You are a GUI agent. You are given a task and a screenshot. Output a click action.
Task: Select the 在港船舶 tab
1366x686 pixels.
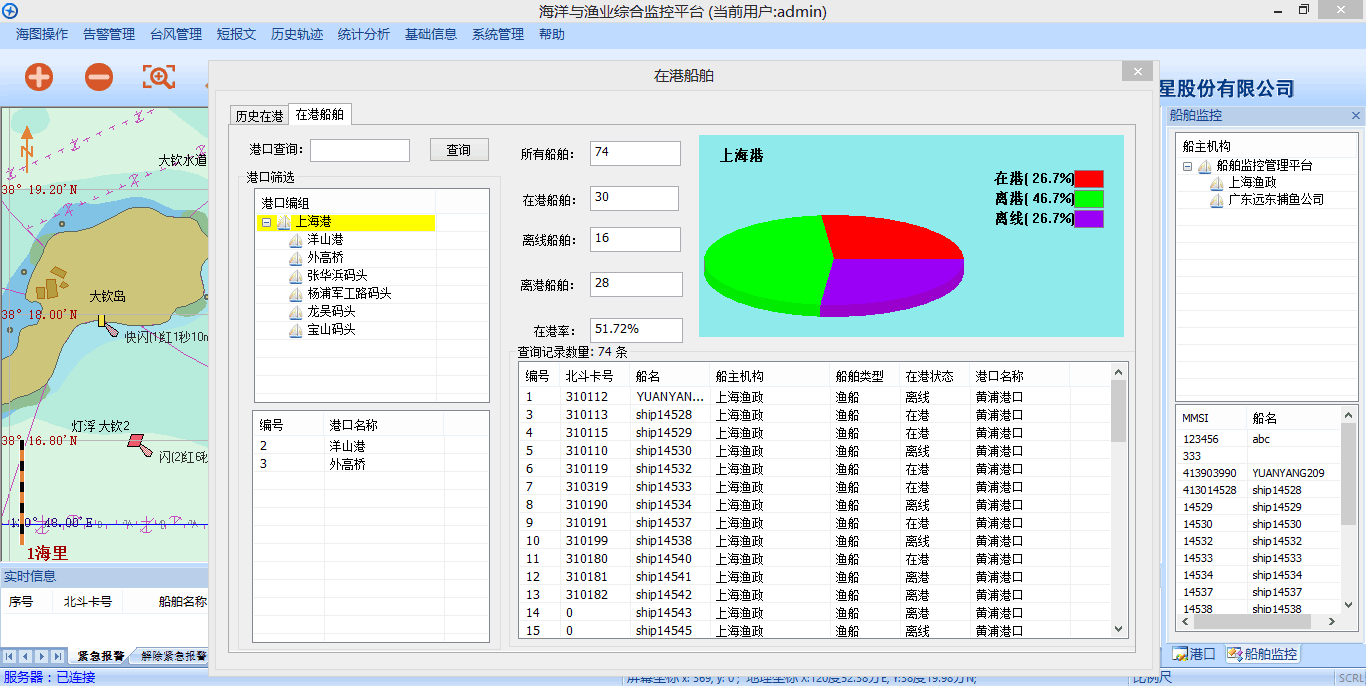[x=320, y=114]
